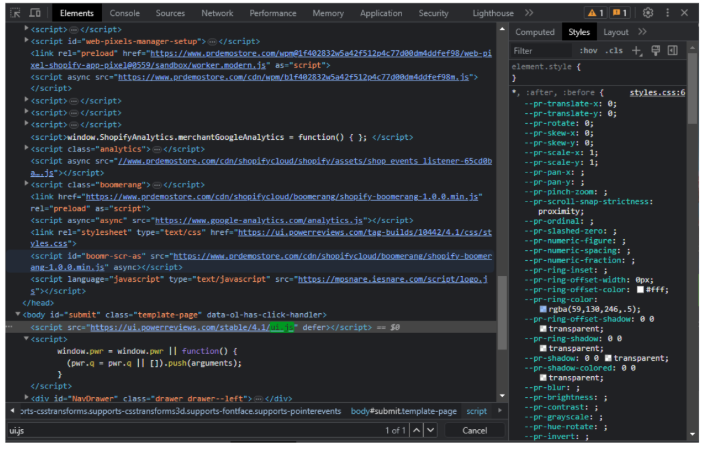705x450 pixels.
Task: Open the Network tab
Action: tap(217, 13)
